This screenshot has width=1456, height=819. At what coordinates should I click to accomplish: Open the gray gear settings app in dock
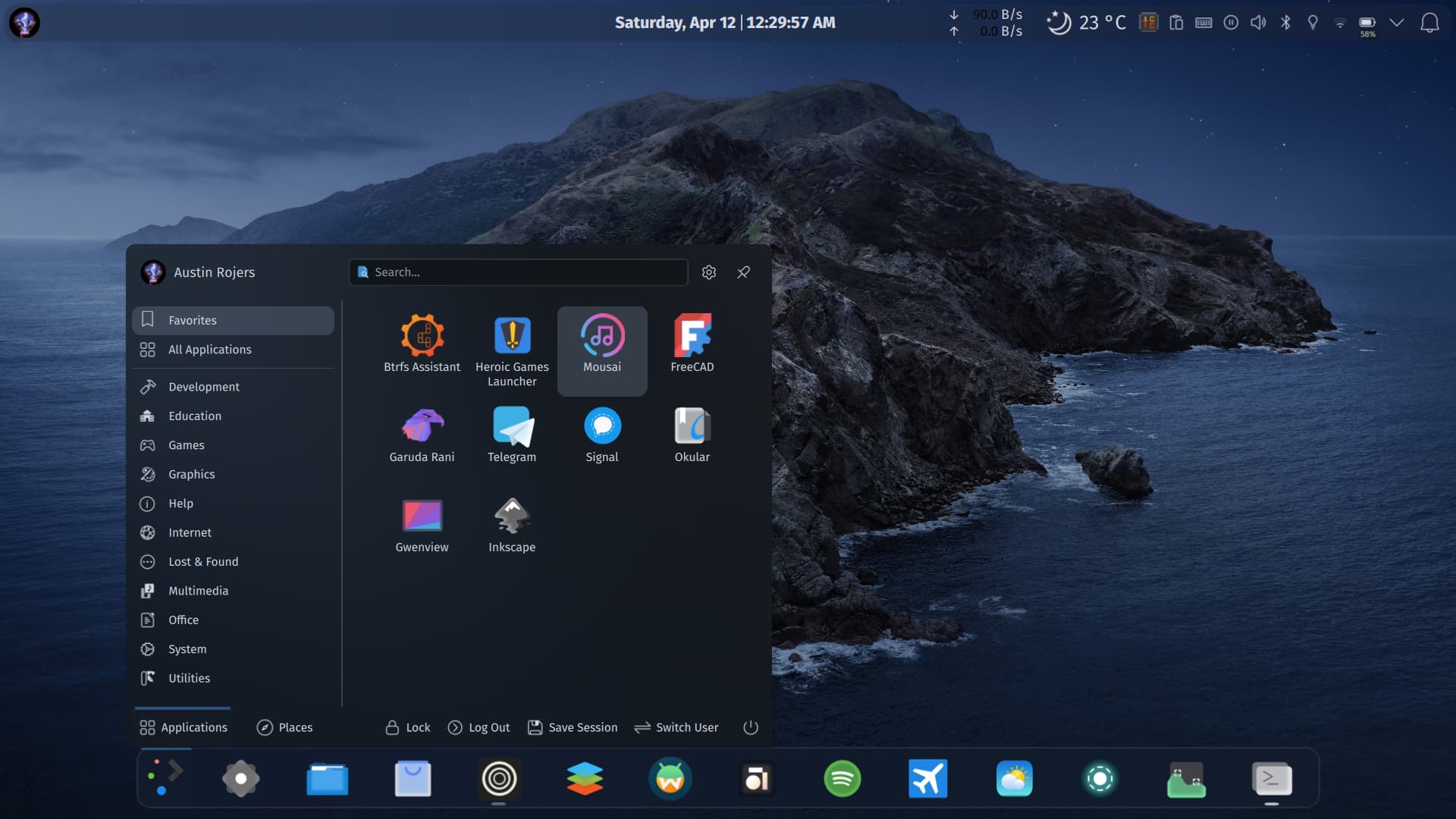click(241, 779)
